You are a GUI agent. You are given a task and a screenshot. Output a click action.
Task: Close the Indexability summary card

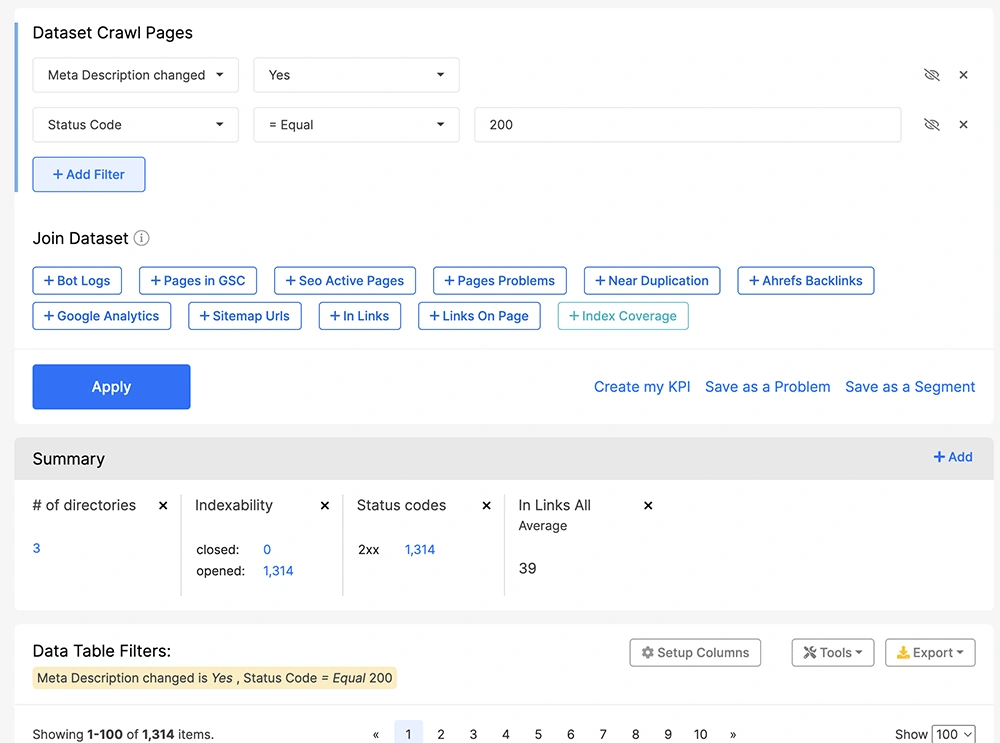point(325,506)
